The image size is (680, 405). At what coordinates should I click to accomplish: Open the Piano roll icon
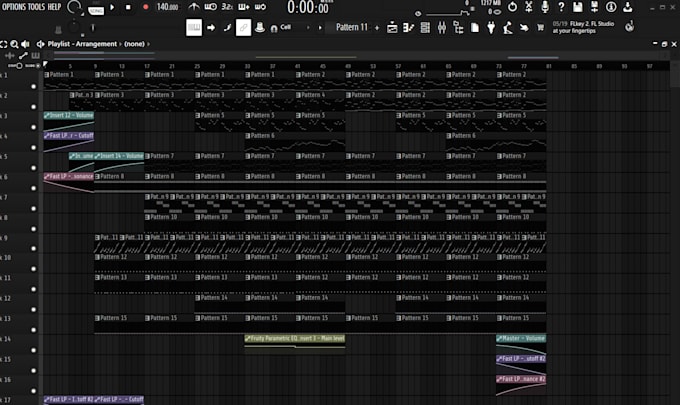tap(408, 28)
